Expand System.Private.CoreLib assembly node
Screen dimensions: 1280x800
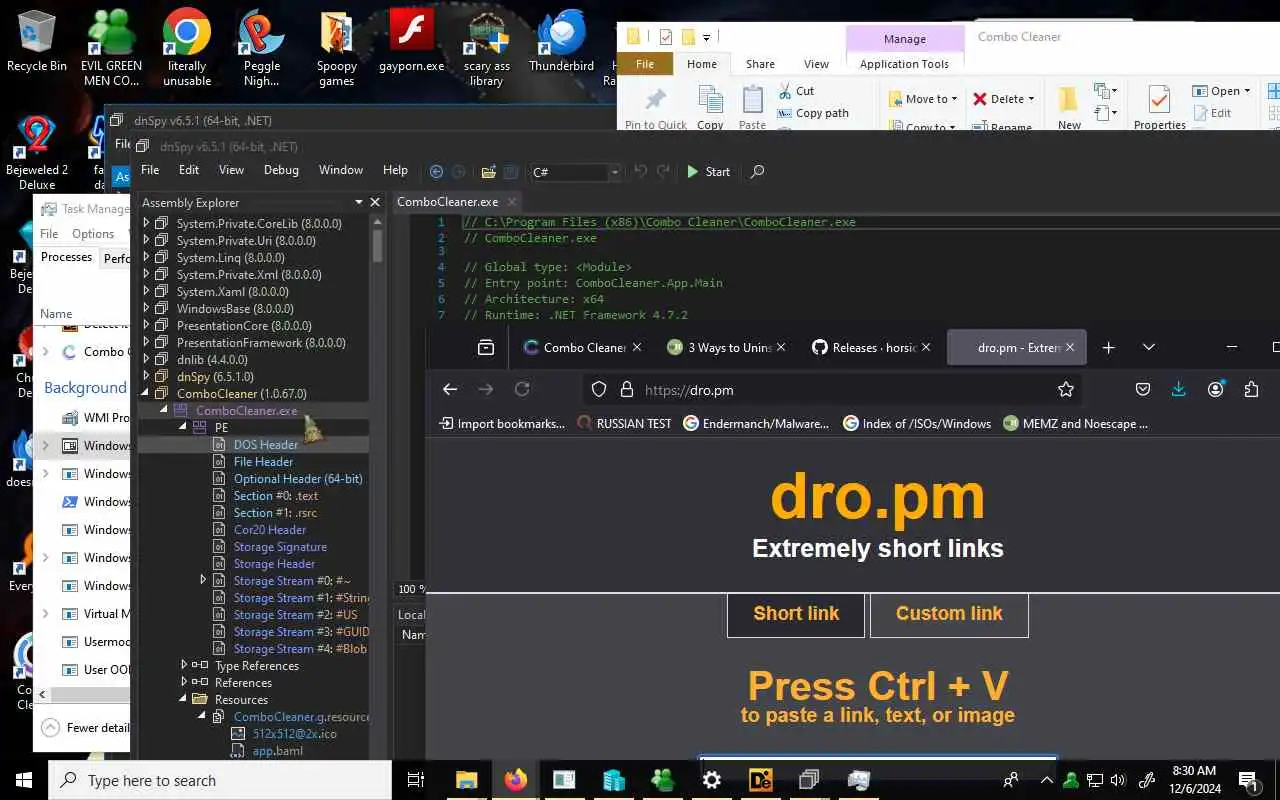(x=147, y=224)
